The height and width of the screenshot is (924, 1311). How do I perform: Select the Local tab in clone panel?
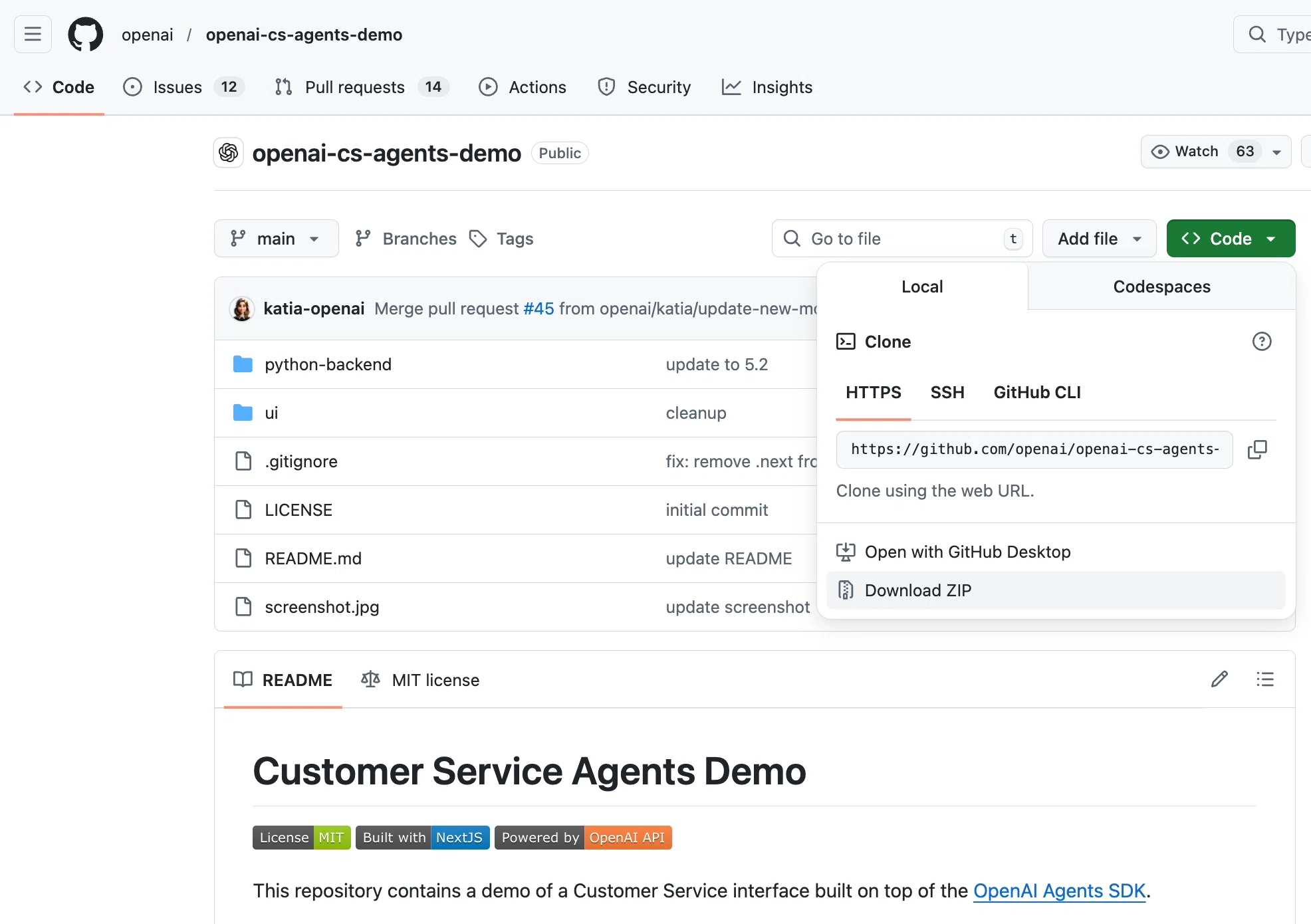(922, 287)
